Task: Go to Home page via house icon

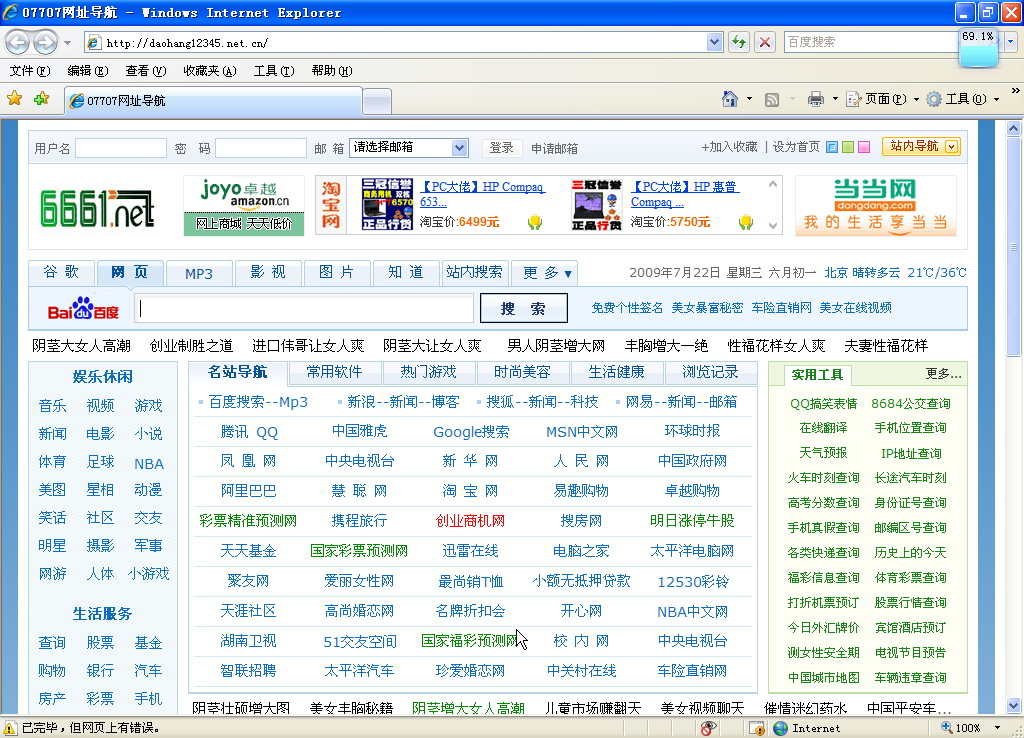Action: (731, 99)
